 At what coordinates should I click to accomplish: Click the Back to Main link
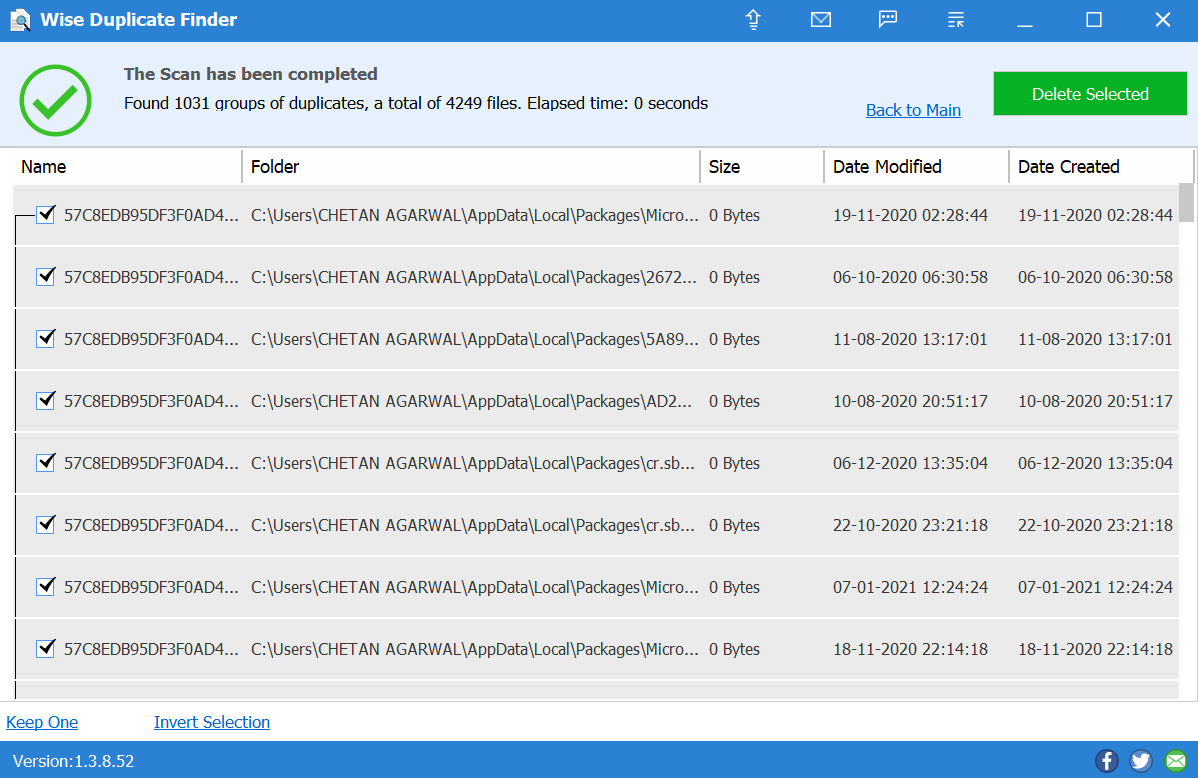pos(912,110)
